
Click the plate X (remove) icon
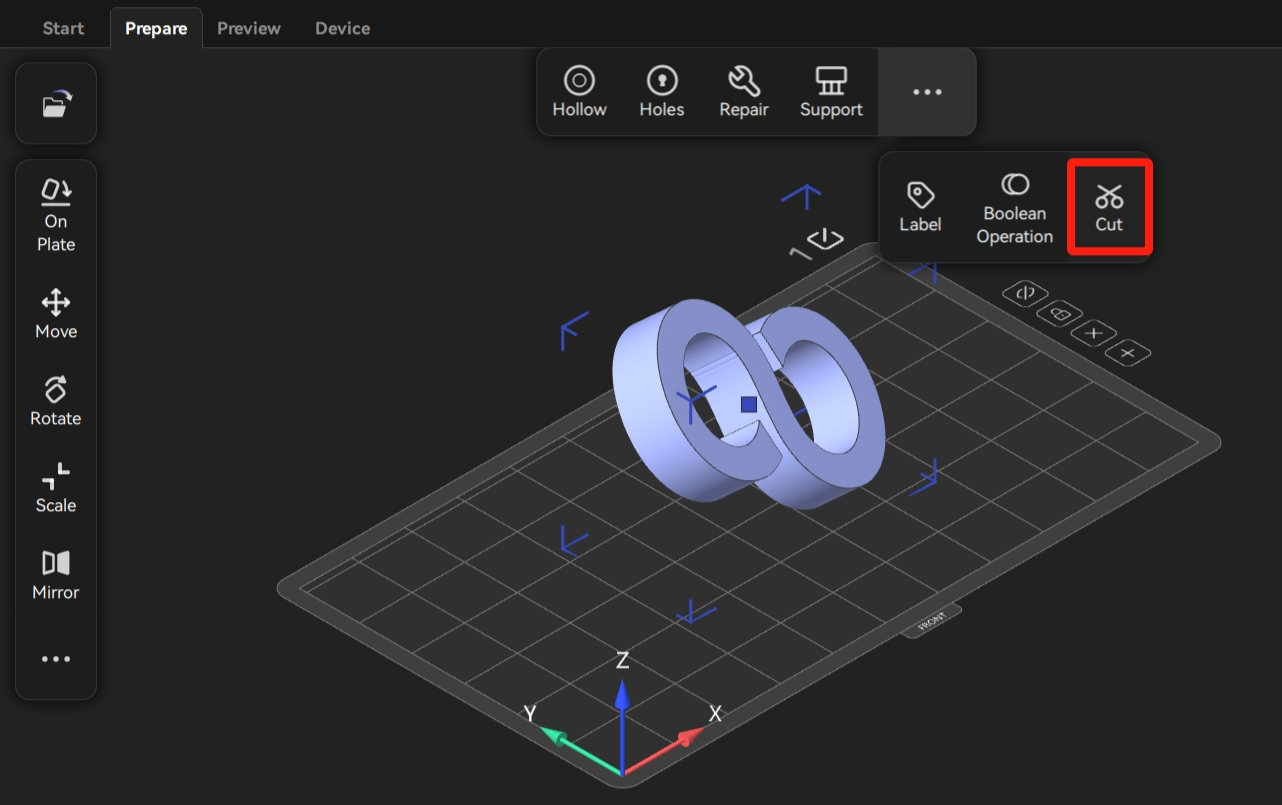click(x=1129, y=353)
